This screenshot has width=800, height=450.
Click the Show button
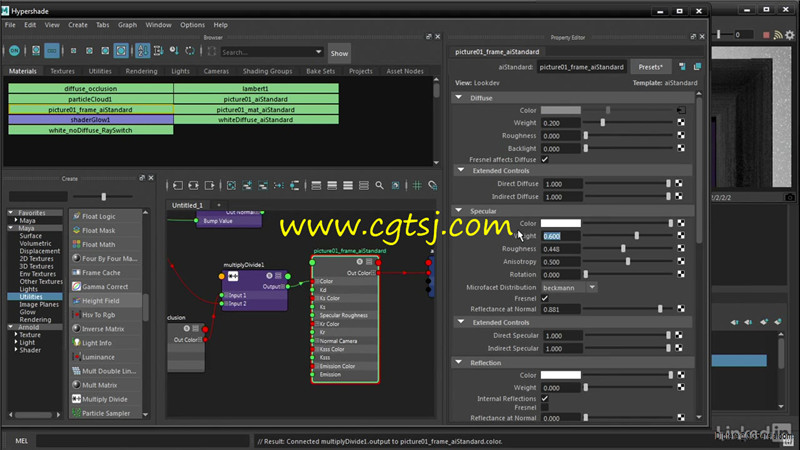[339, 53]
